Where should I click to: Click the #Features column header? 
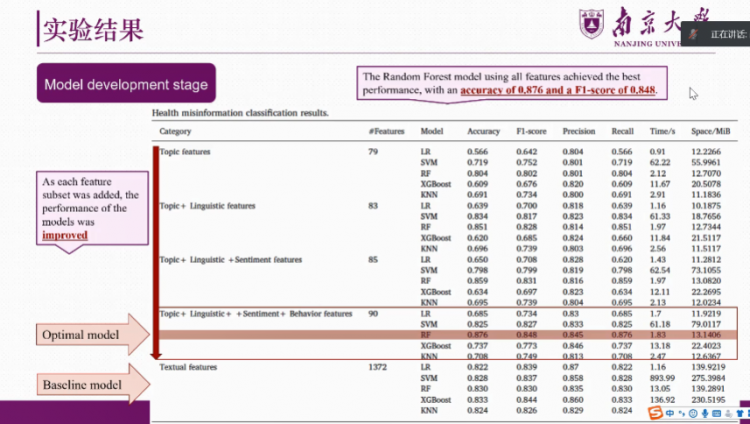click(386, 131)
